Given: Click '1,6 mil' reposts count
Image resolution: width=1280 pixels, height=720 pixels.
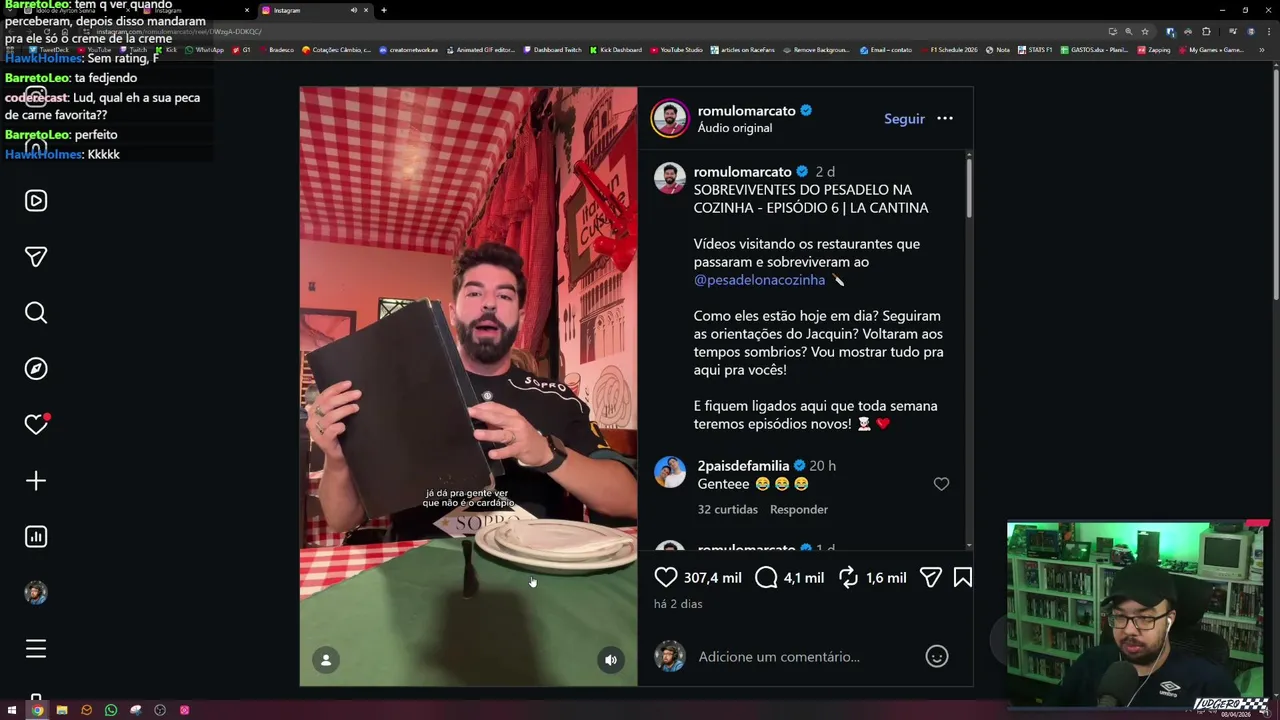Looking at the screenshot, I should (886, 578).
